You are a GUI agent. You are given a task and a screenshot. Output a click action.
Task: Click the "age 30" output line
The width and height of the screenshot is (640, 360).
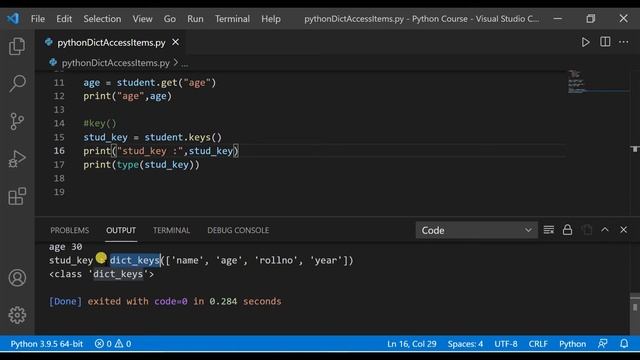coord(65,247)
